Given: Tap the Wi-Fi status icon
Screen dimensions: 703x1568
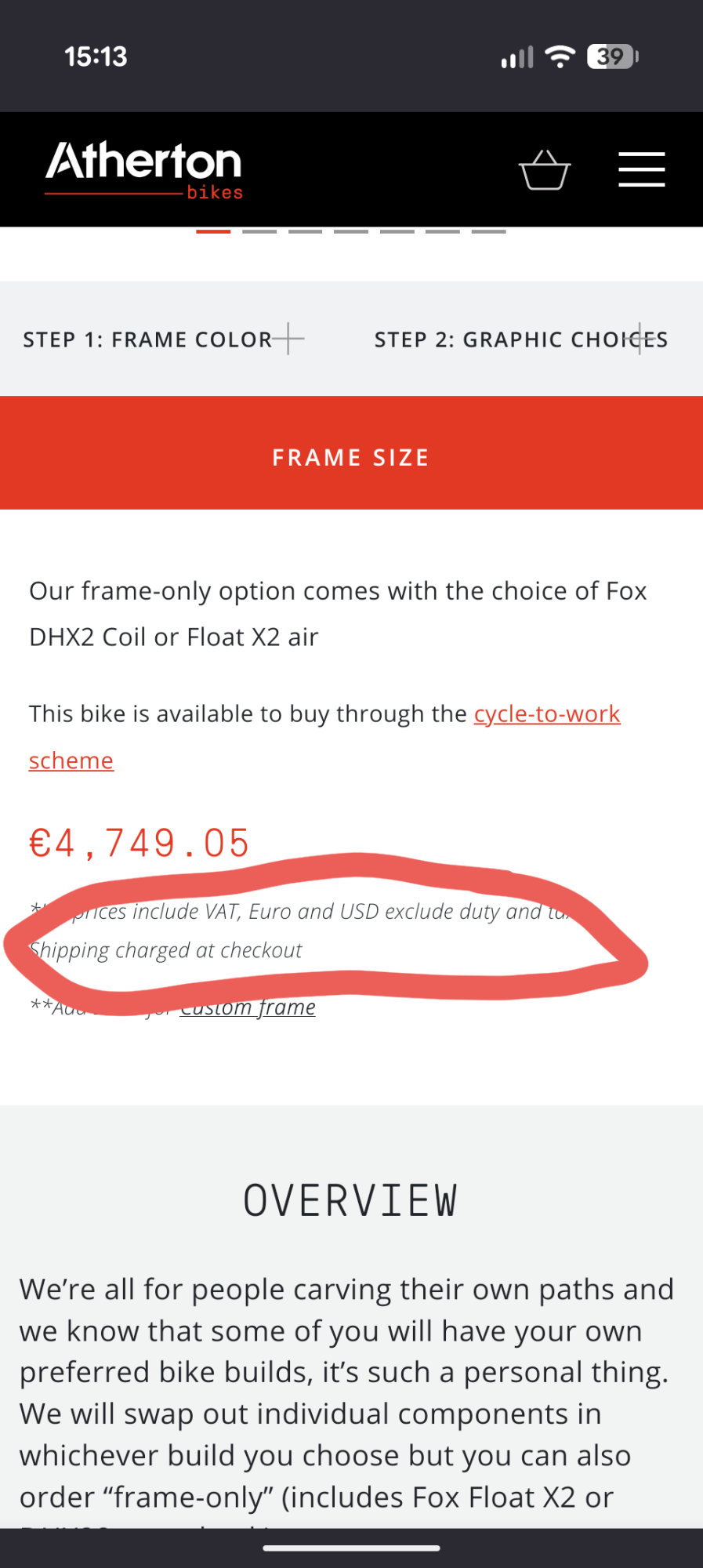Looking at the screenshot, I should pyautogui.click(x=560, y=56).
